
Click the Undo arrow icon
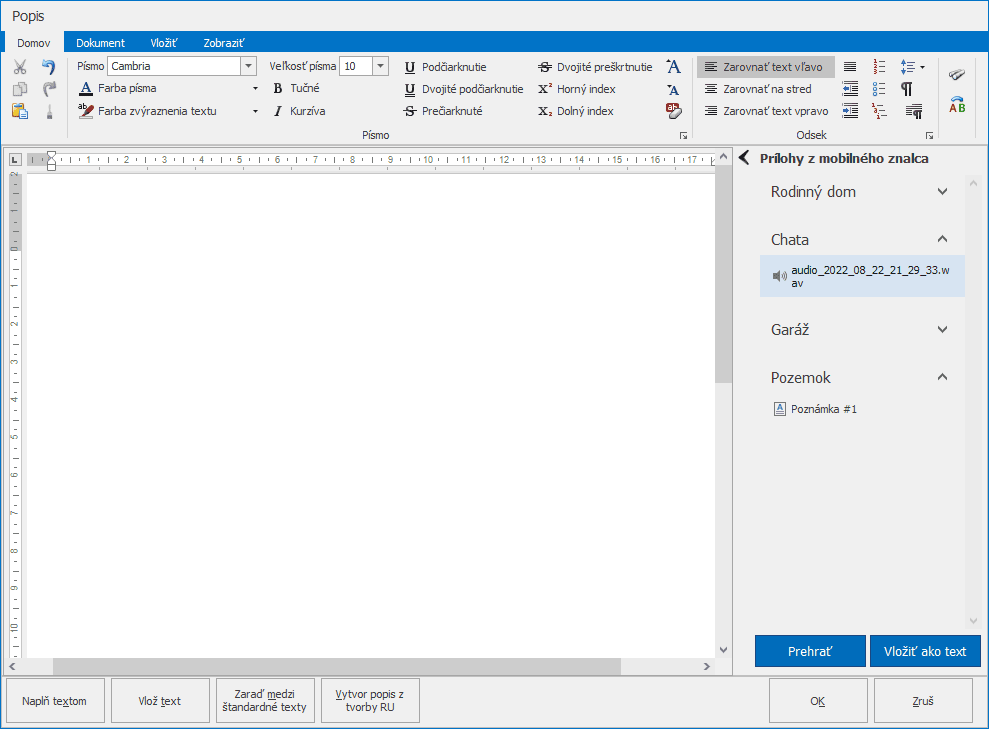tap(49, 67)
